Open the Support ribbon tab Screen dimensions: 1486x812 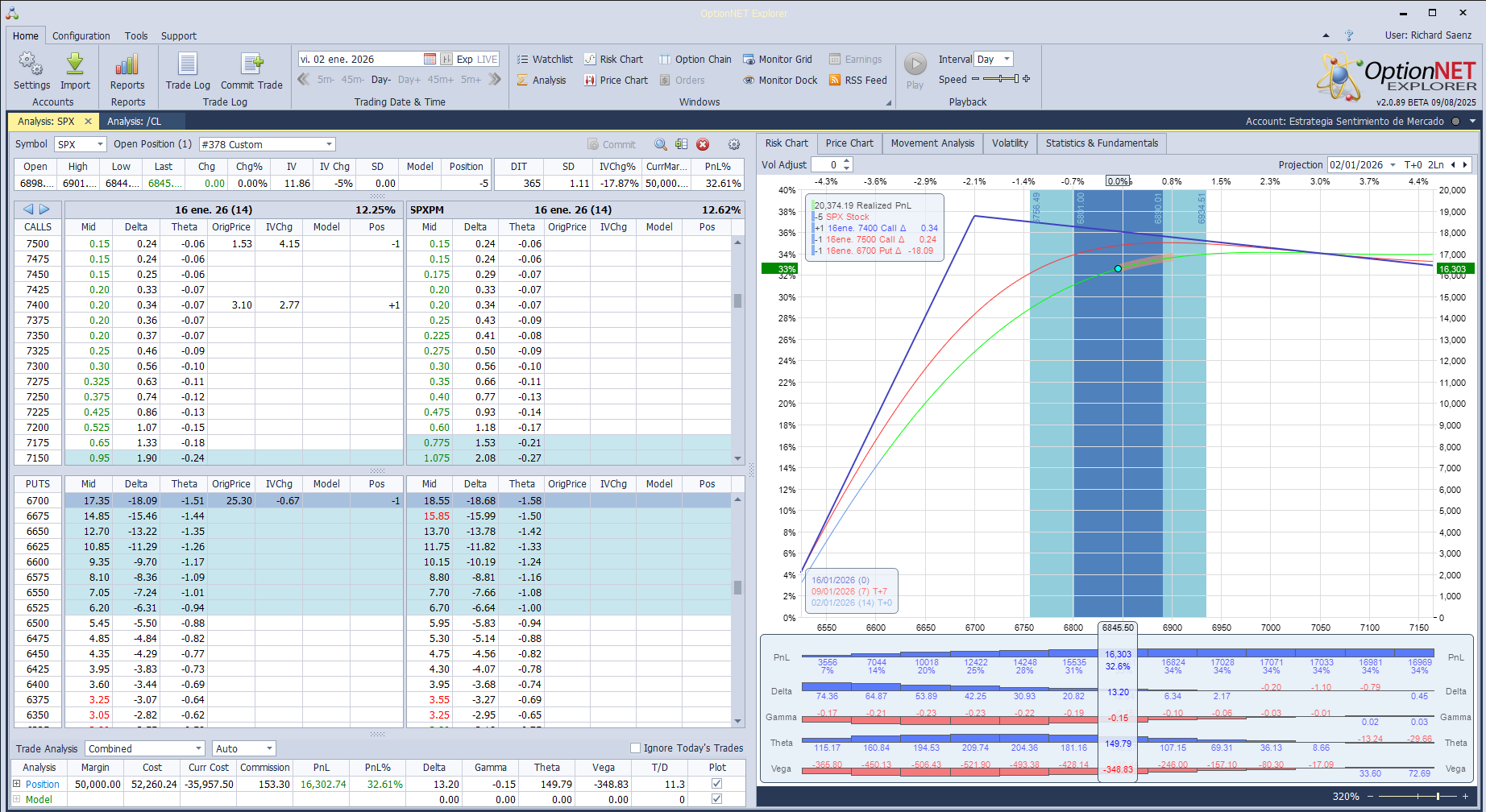point(179,35)
